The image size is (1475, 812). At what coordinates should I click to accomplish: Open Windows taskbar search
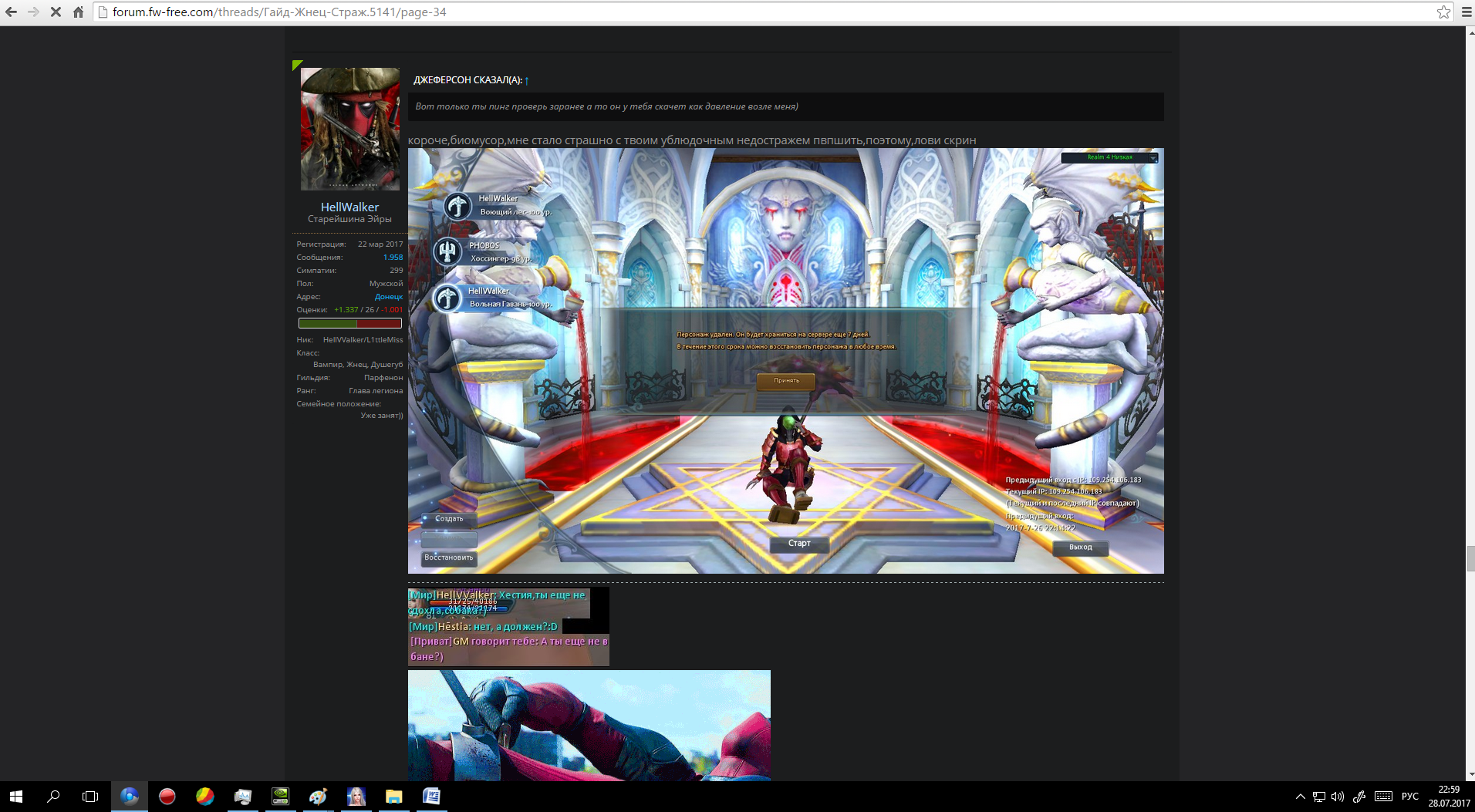pos(53,797)
